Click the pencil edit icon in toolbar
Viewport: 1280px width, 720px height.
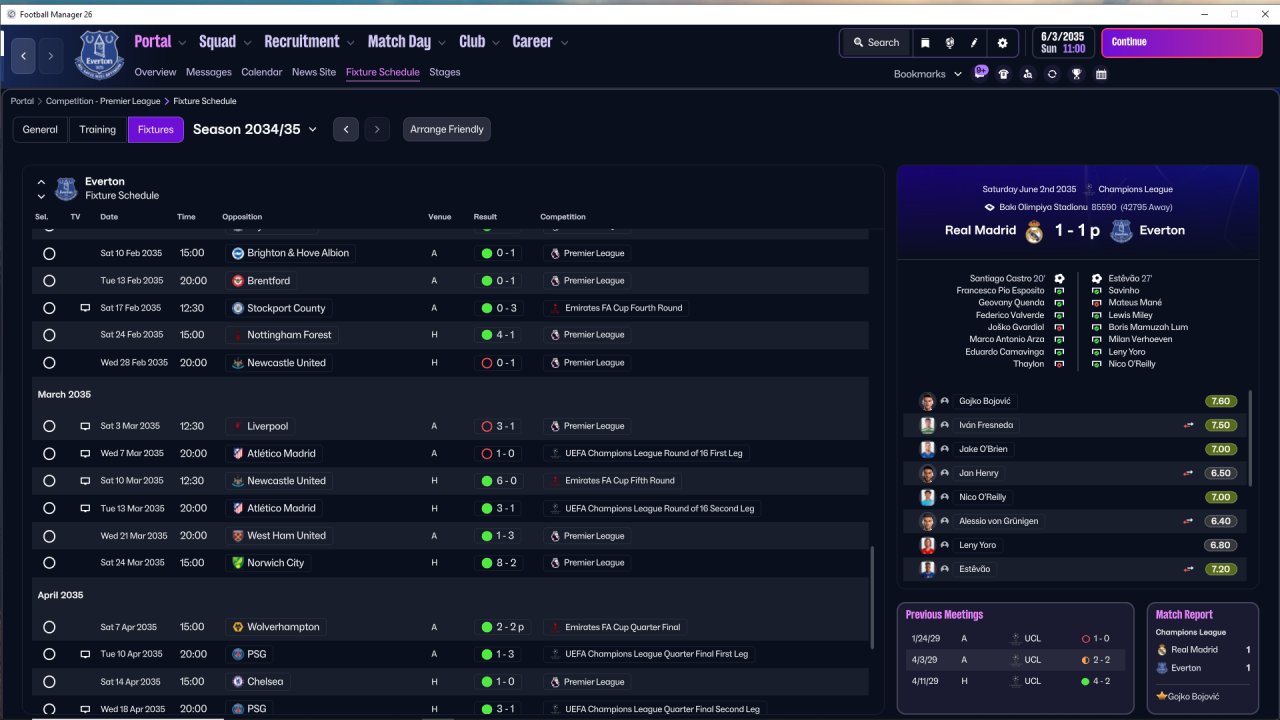tap(974, 43)
